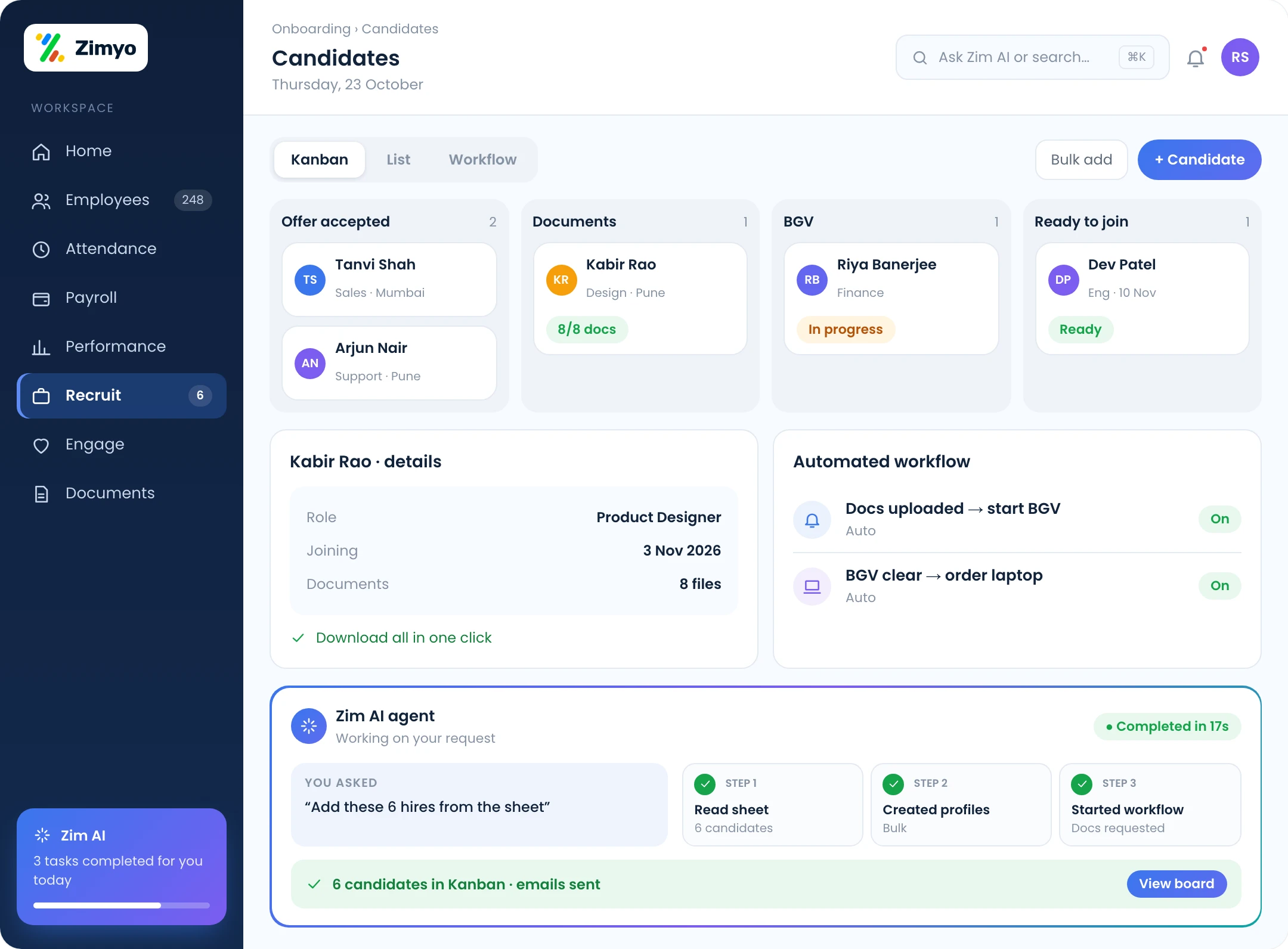Click the Step 3 green checkmark
Screen dimensions: 1288x949
click(x=1082, y=784)
